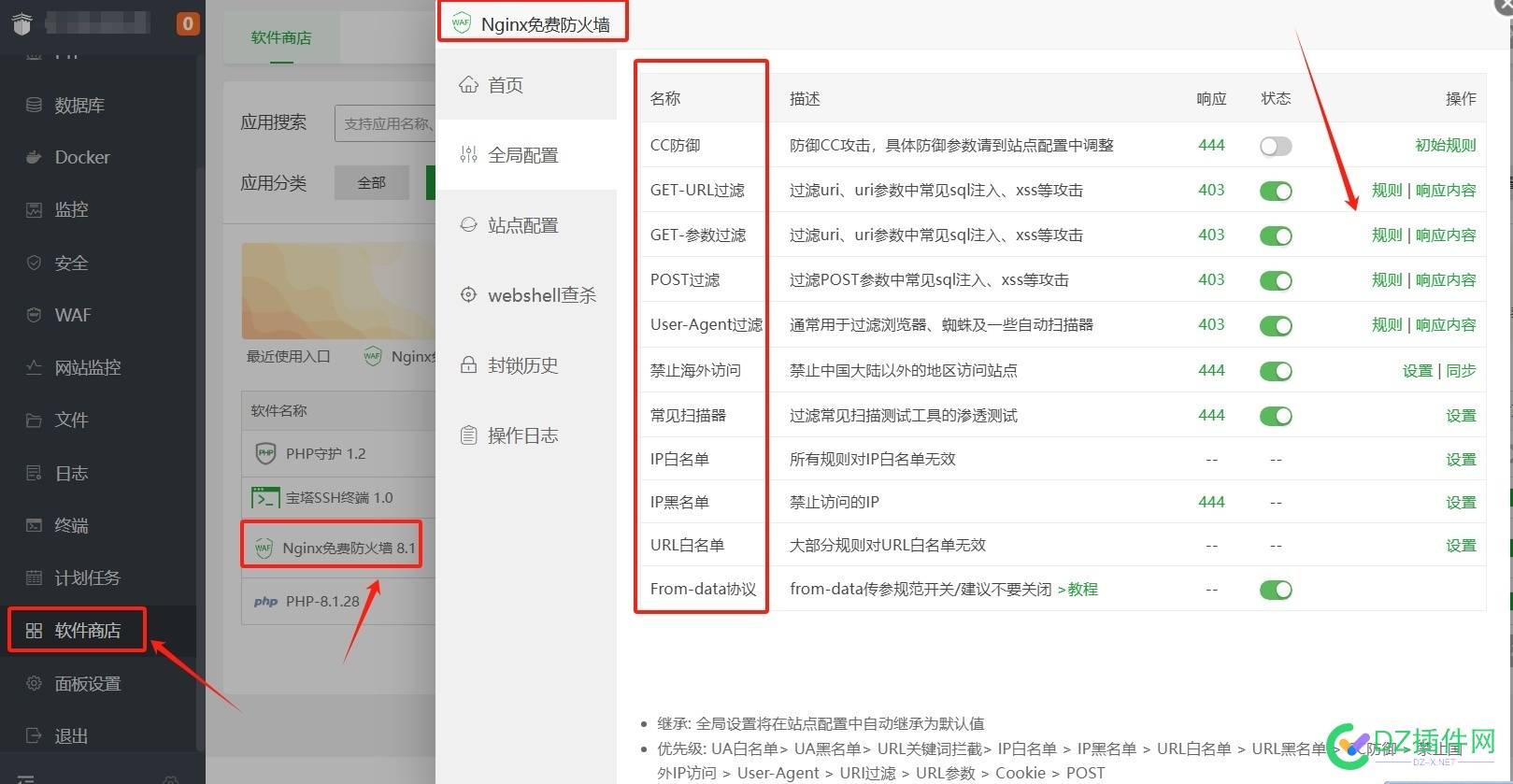Click the 日志 log icon in the sidebar
Image resolution: width=1513 pixels, height=784 pixels.
[34, 473]
